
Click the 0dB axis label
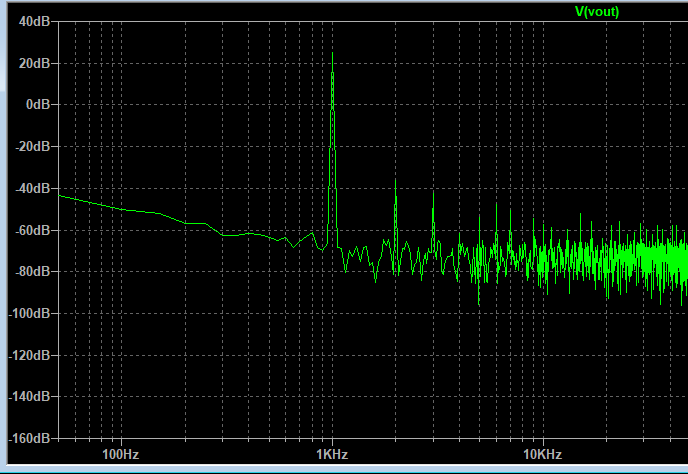coord(38,104)
